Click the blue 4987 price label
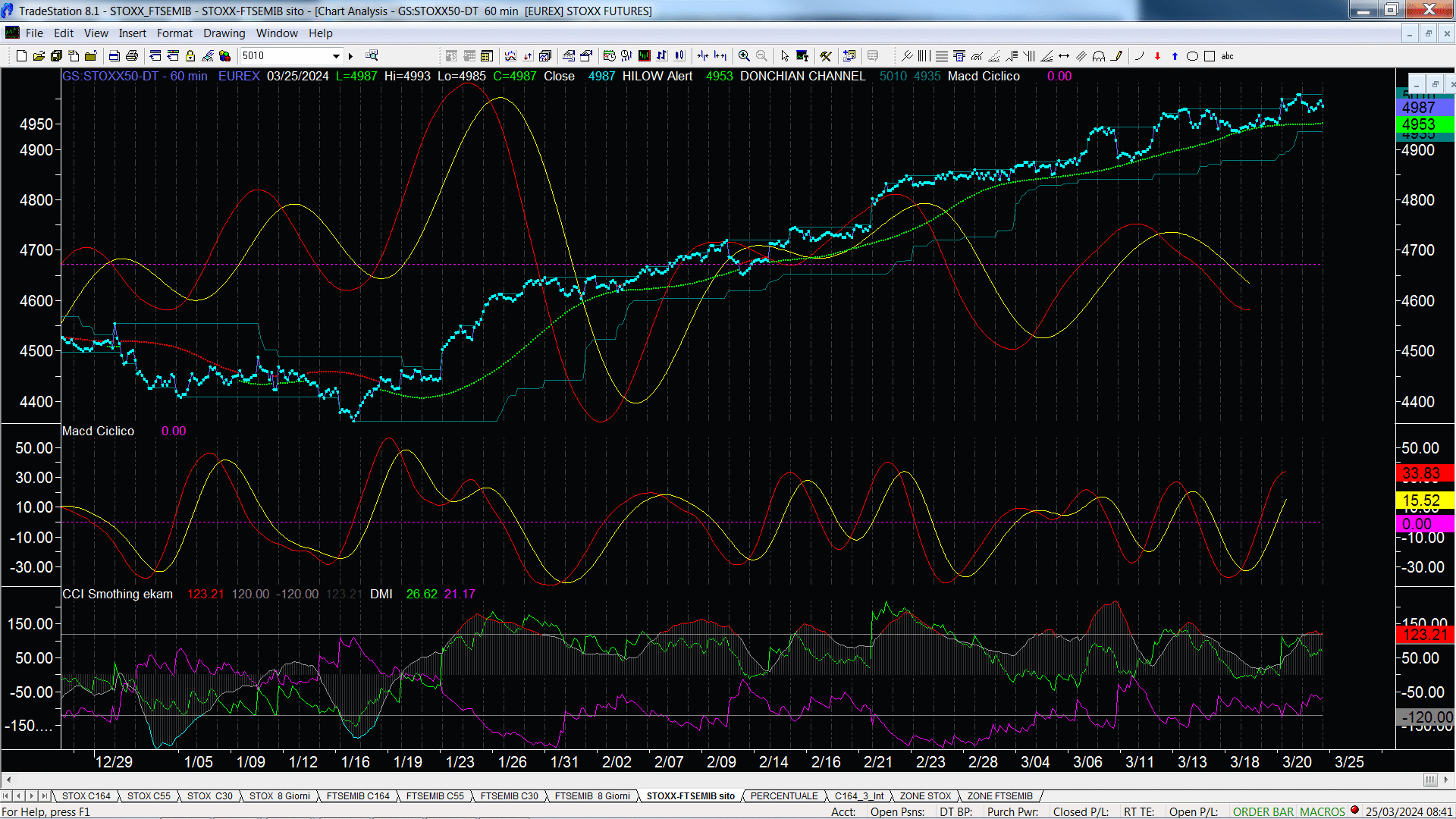1456x819 pixels. pyautogui.click(x=1424, y=108)
